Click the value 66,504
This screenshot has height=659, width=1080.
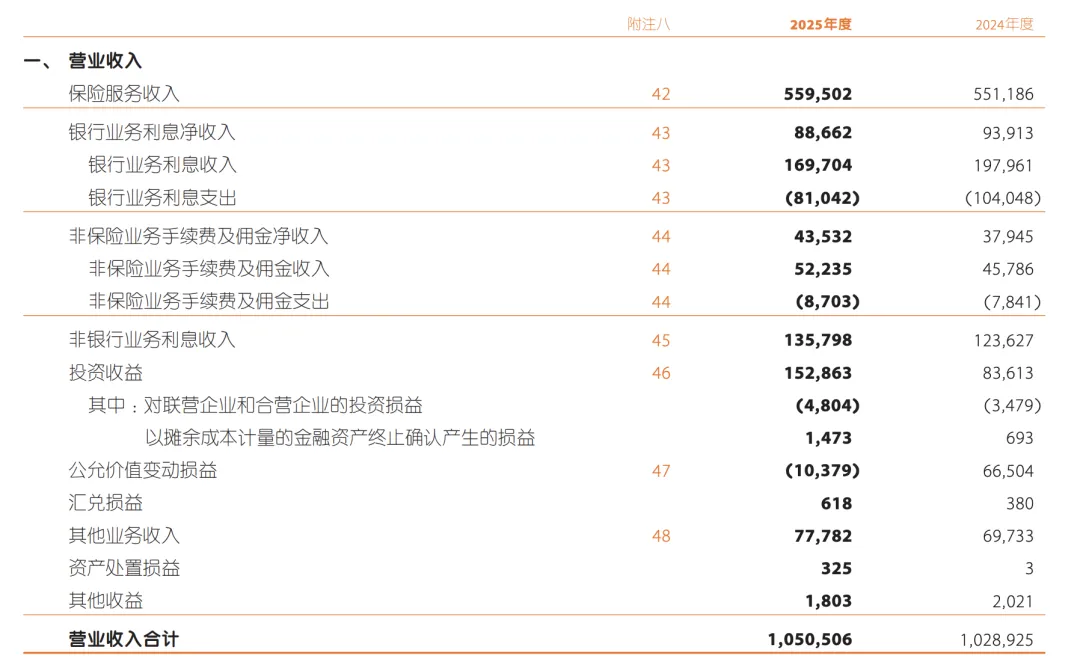point(1008,471)
